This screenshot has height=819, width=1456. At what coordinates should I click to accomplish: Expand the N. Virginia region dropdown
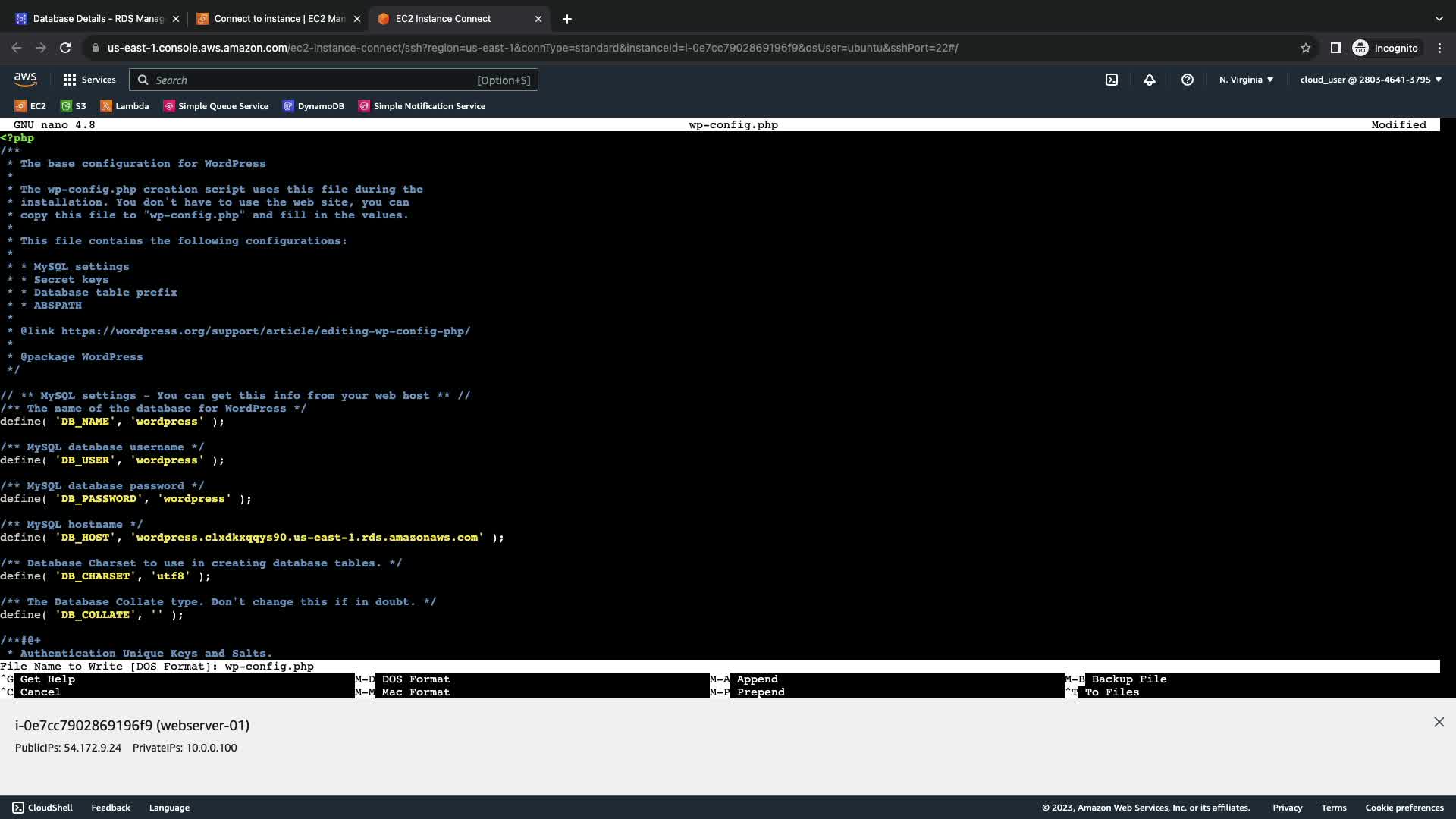(1246, 80)
